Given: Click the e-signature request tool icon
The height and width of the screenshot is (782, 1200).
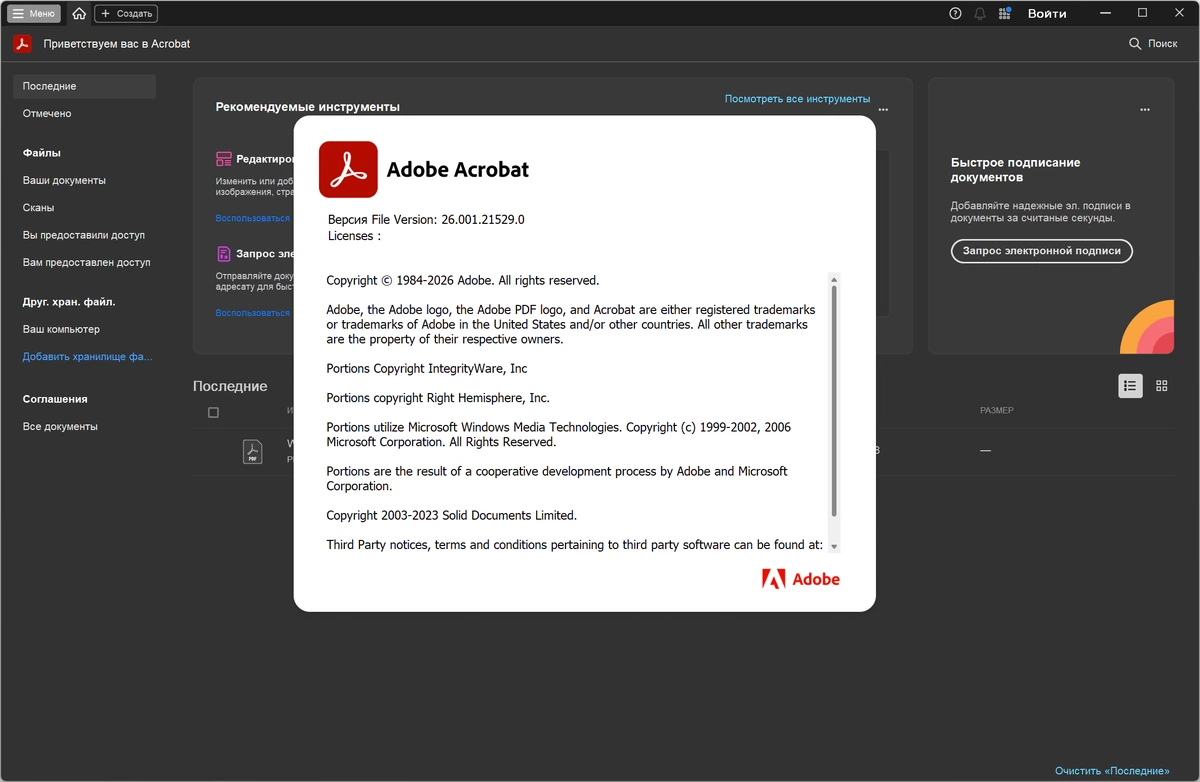Looking at the screenshot, I should [224, 254].
